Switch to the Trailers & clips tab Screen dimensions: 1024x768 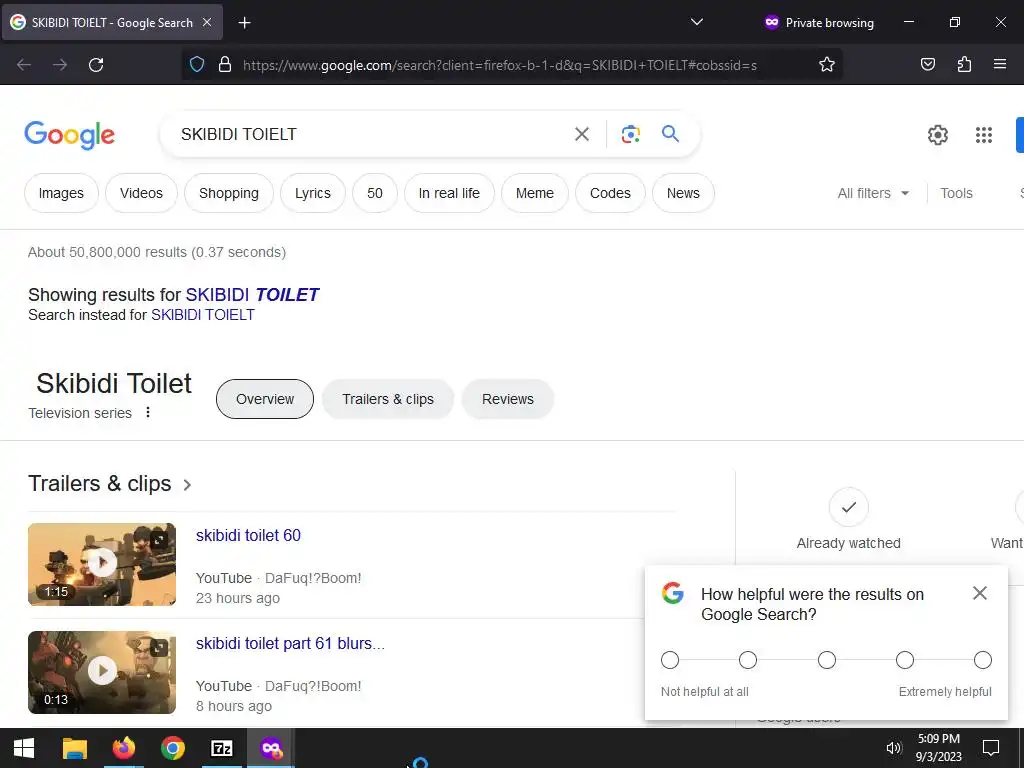pyautogui.click(x=388, y=399)
